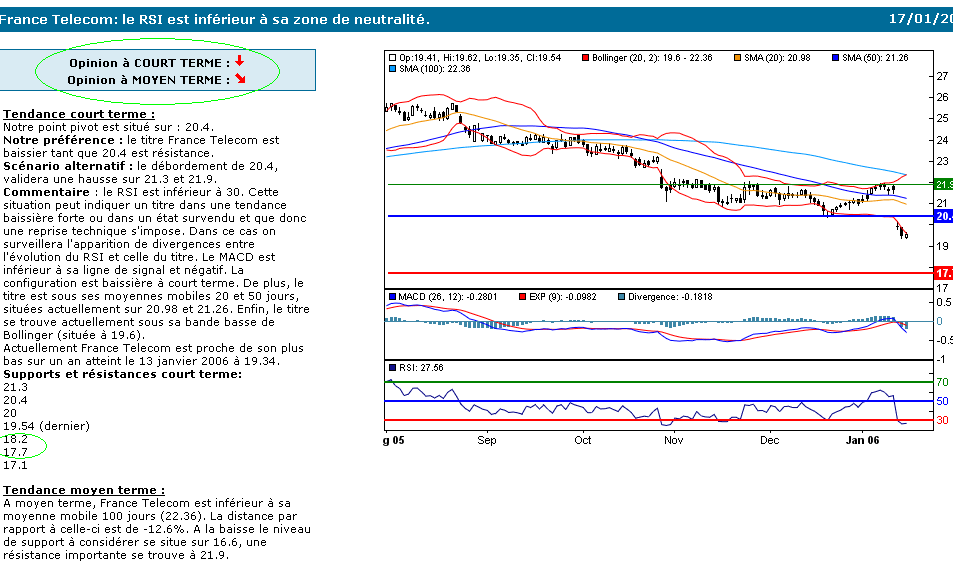Select the 'Tendance moyen terme :' heading
The height and width of the screenshot is (569, 953).
coord(84,490)
